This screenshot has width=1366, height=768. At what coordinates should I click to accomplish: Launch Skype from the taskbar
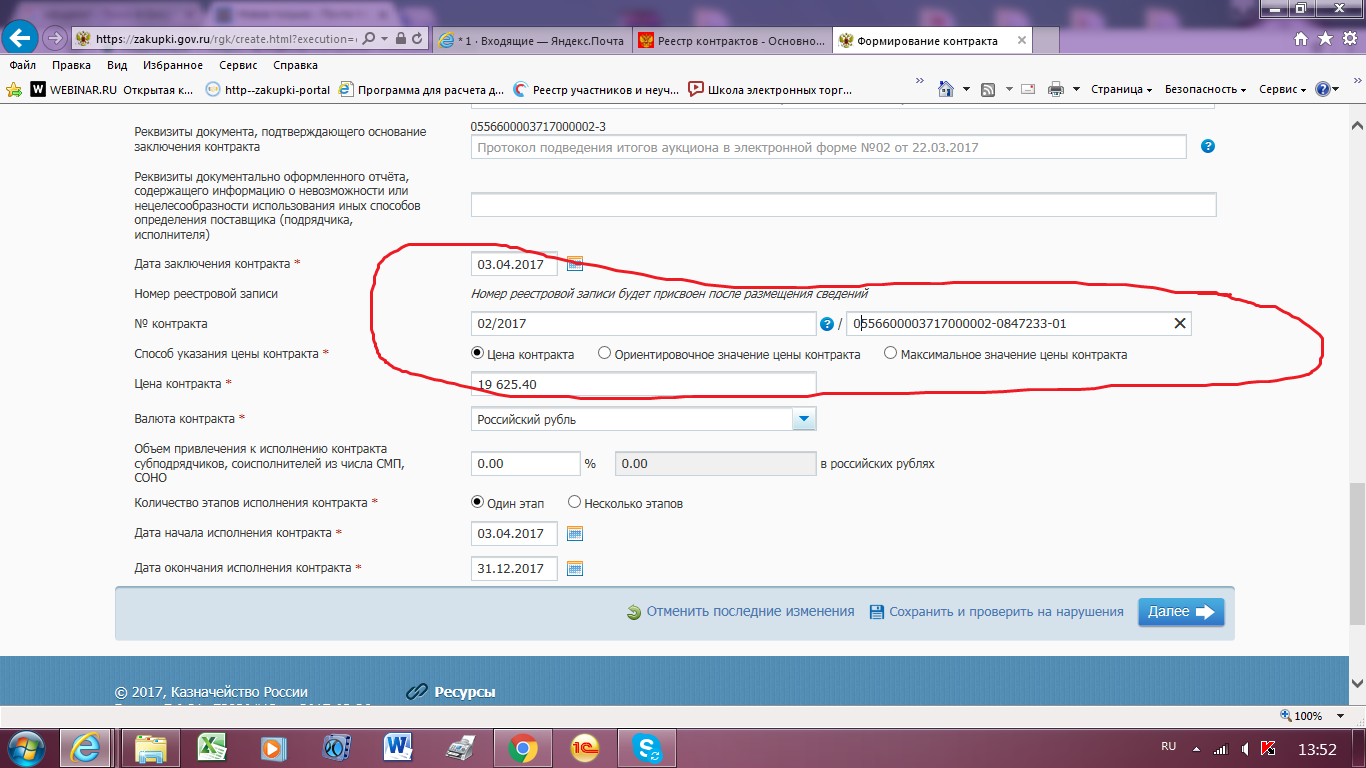(x=647, y=747)
